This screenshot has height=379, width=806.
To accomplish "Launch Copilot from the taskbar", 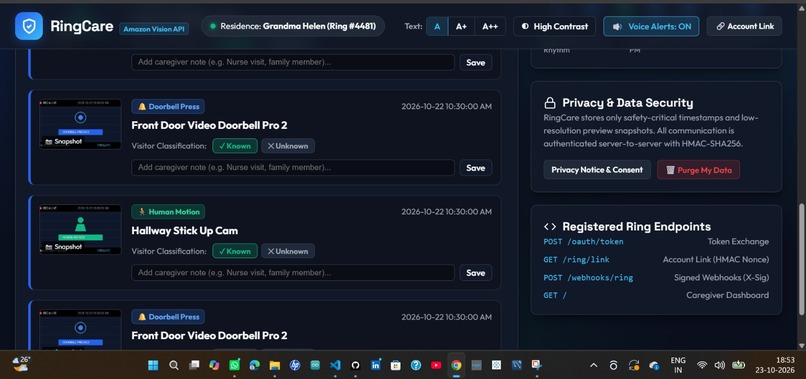I will [214, 365].
